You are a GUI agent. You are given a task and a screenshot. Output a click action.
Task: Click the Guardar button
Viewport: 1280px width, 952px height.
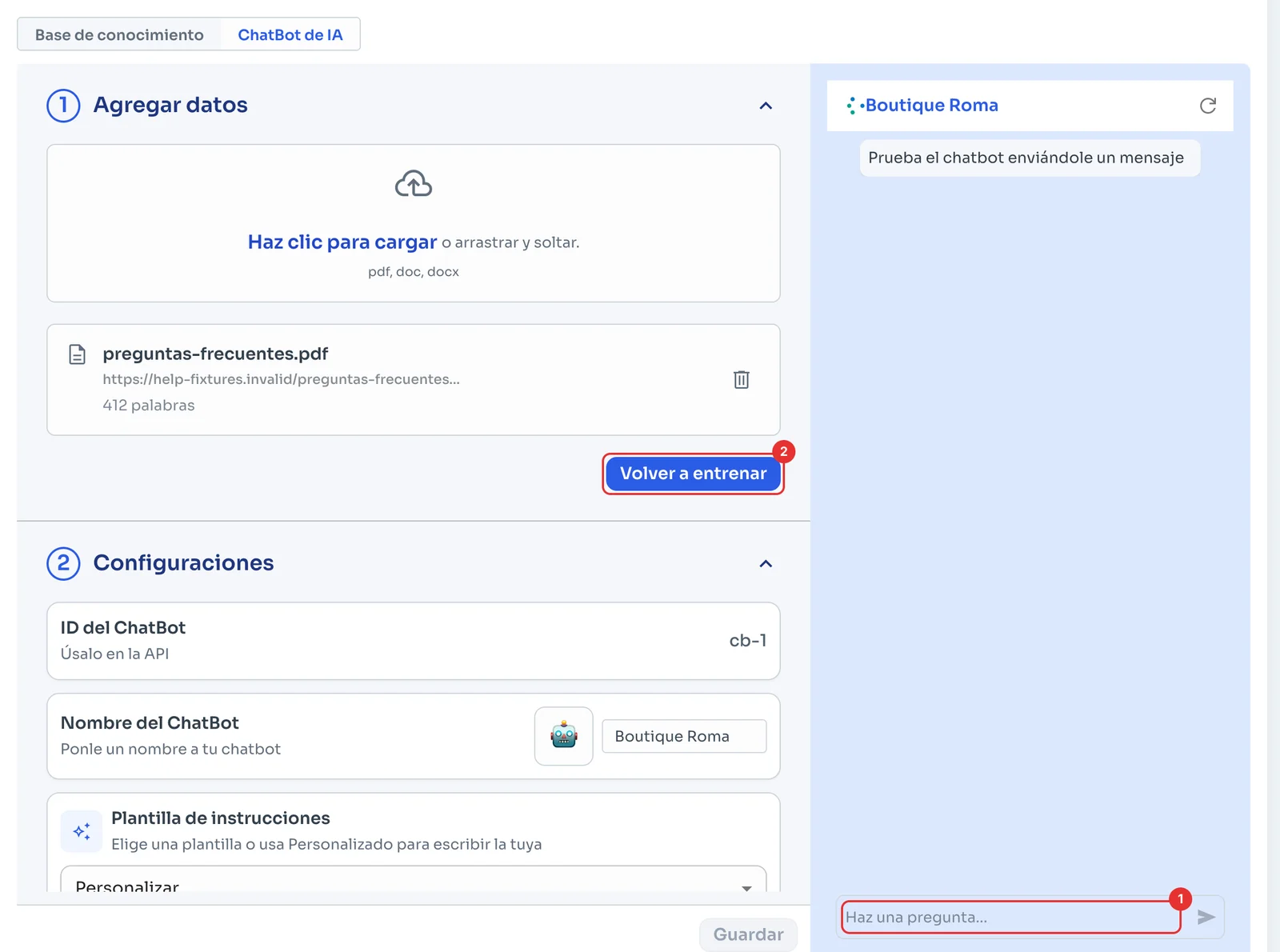point(748,934)
